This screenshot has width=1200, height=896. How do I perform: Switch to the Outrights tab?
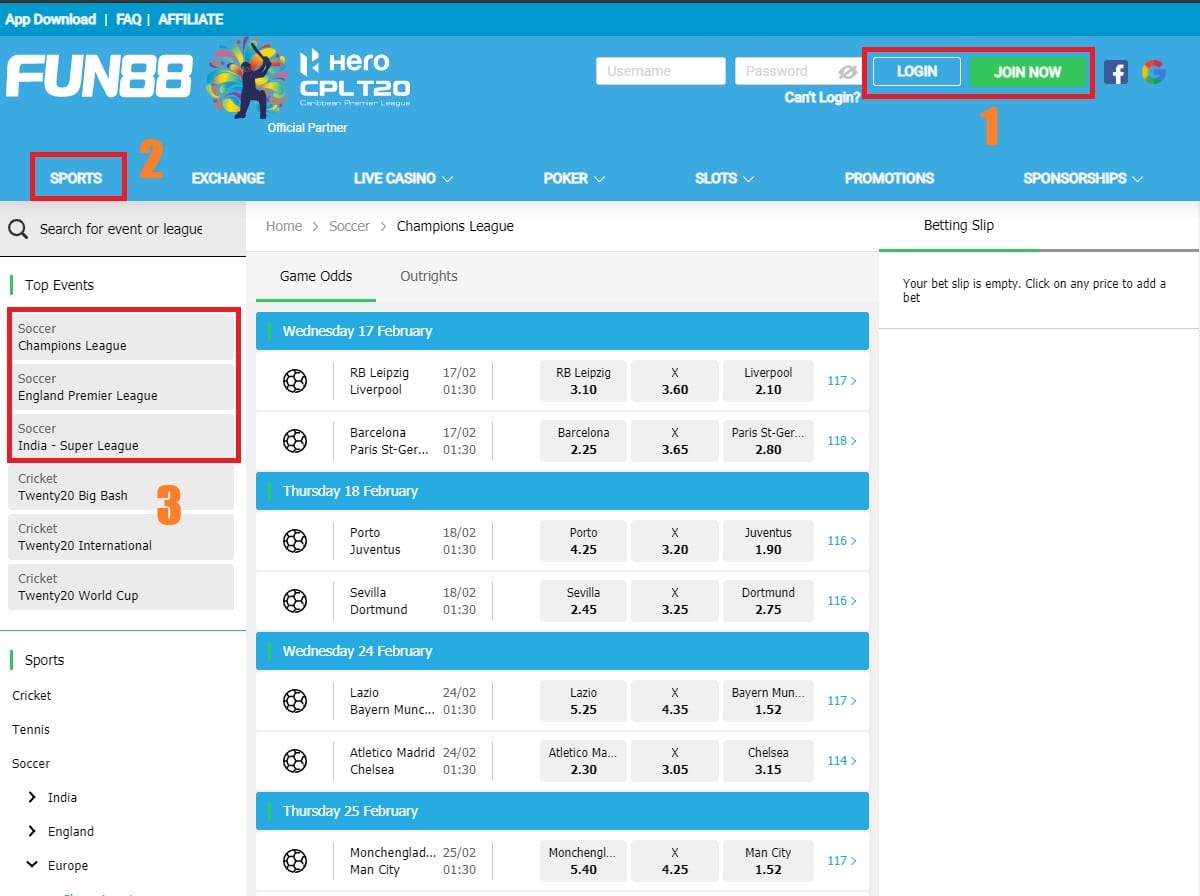[429, 276]
